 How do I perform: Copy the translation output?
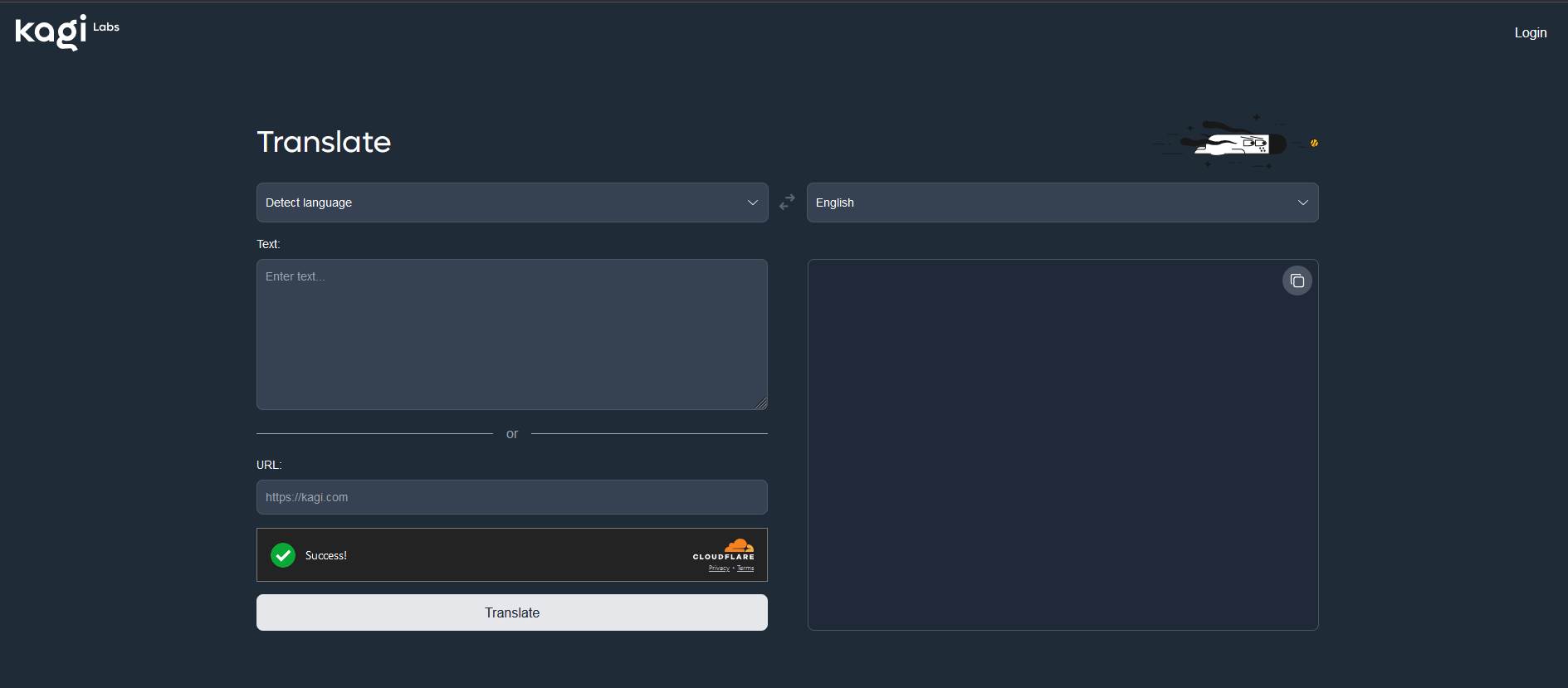1297,281
